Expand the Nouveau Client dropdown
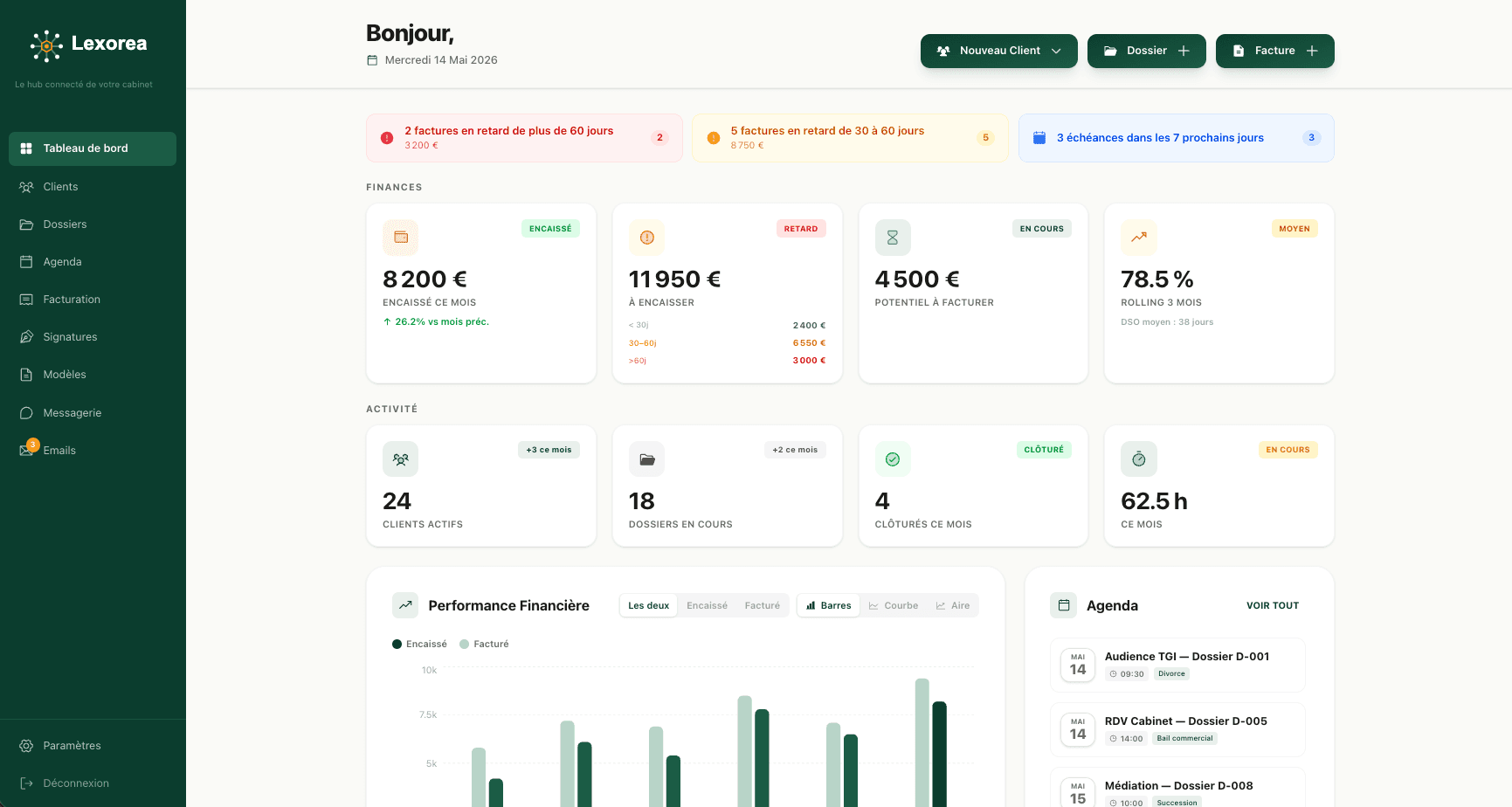 tap(999, 51)
